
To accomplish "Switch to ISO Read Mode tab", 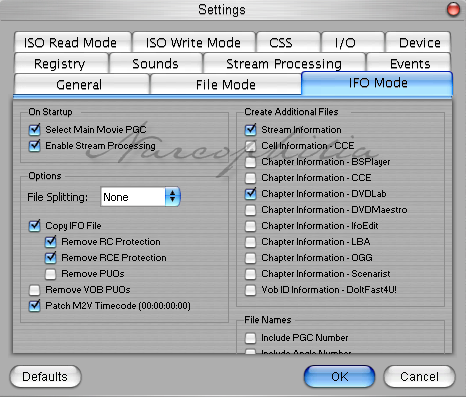I will point(72,42).
